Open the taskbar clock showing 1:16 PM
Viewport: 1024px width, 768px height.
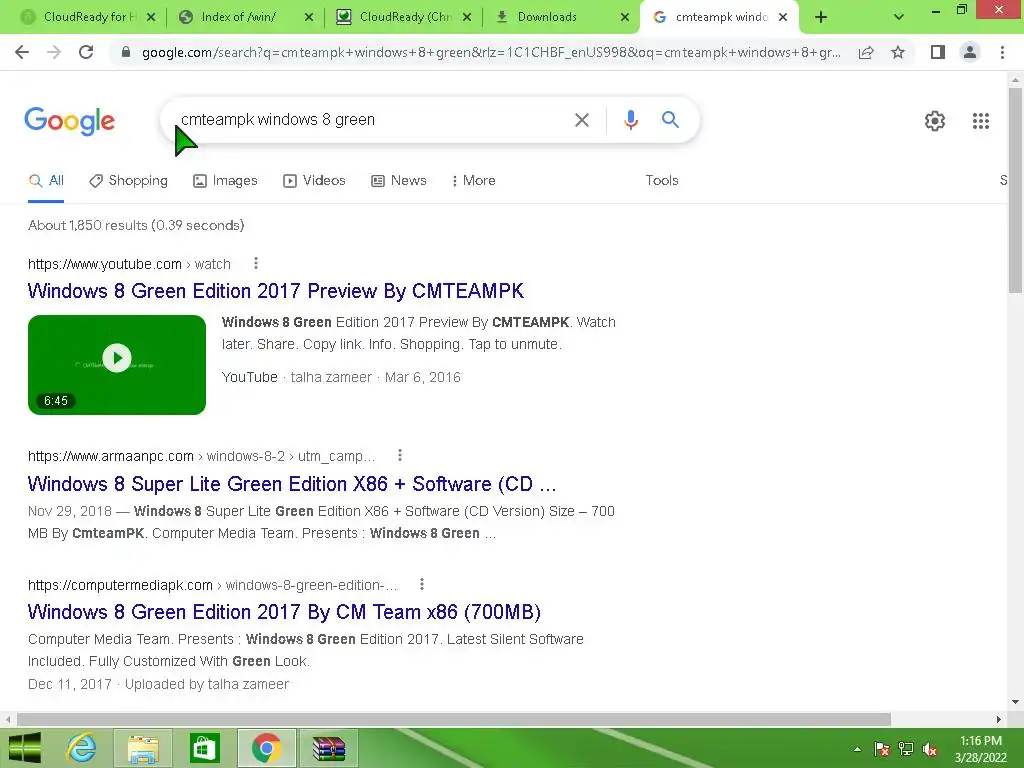click(x=980, y=749)
